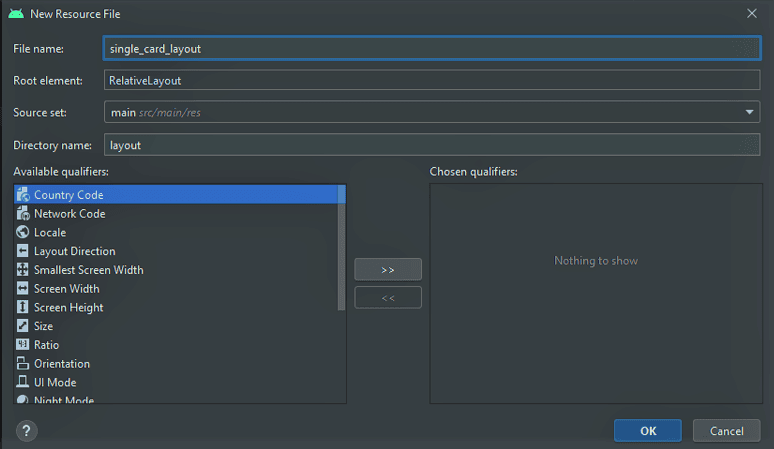Click the Screen Height icon
This screenshot has height=449, width=774.
tap(23, 307)
